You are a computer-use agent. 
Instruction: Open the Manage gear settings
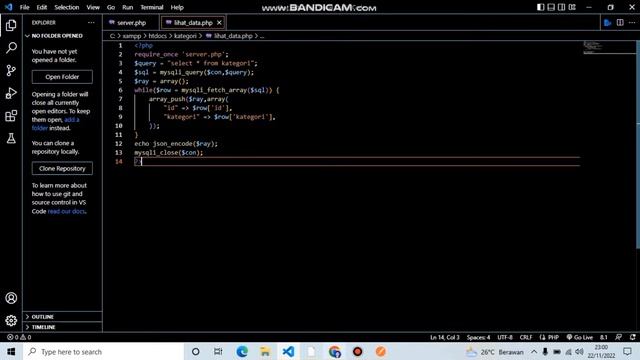pos(11,320)
